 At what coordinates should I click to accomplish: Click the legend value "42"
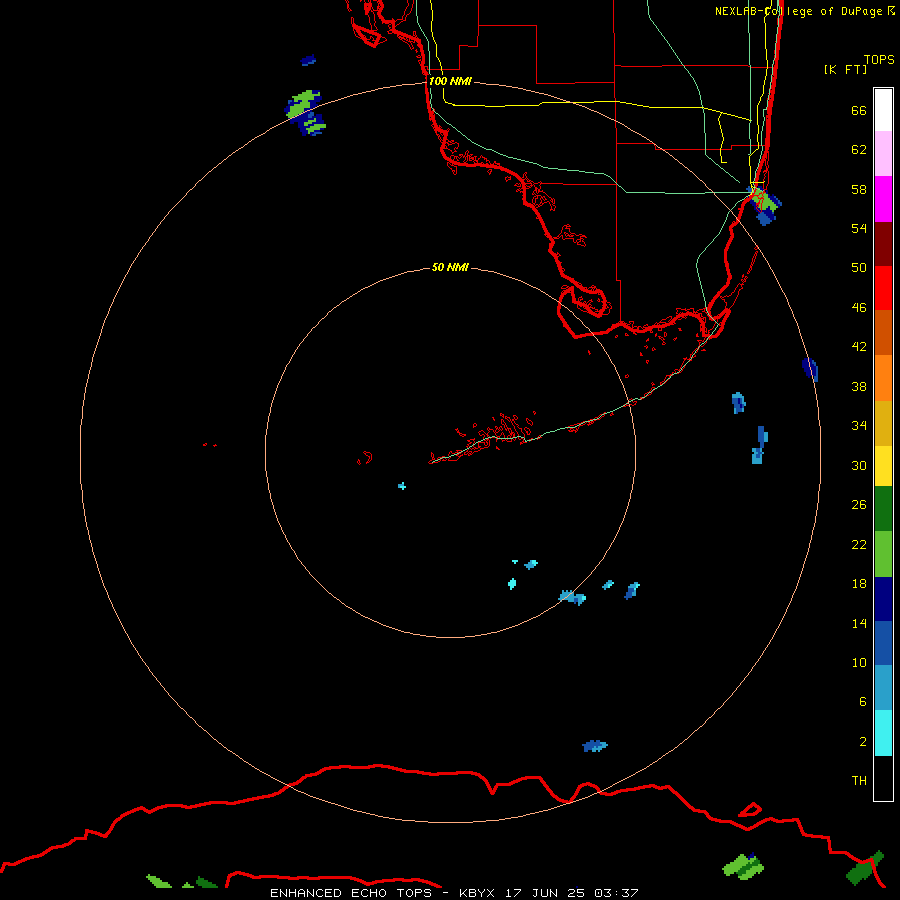[x=859, y=347]
